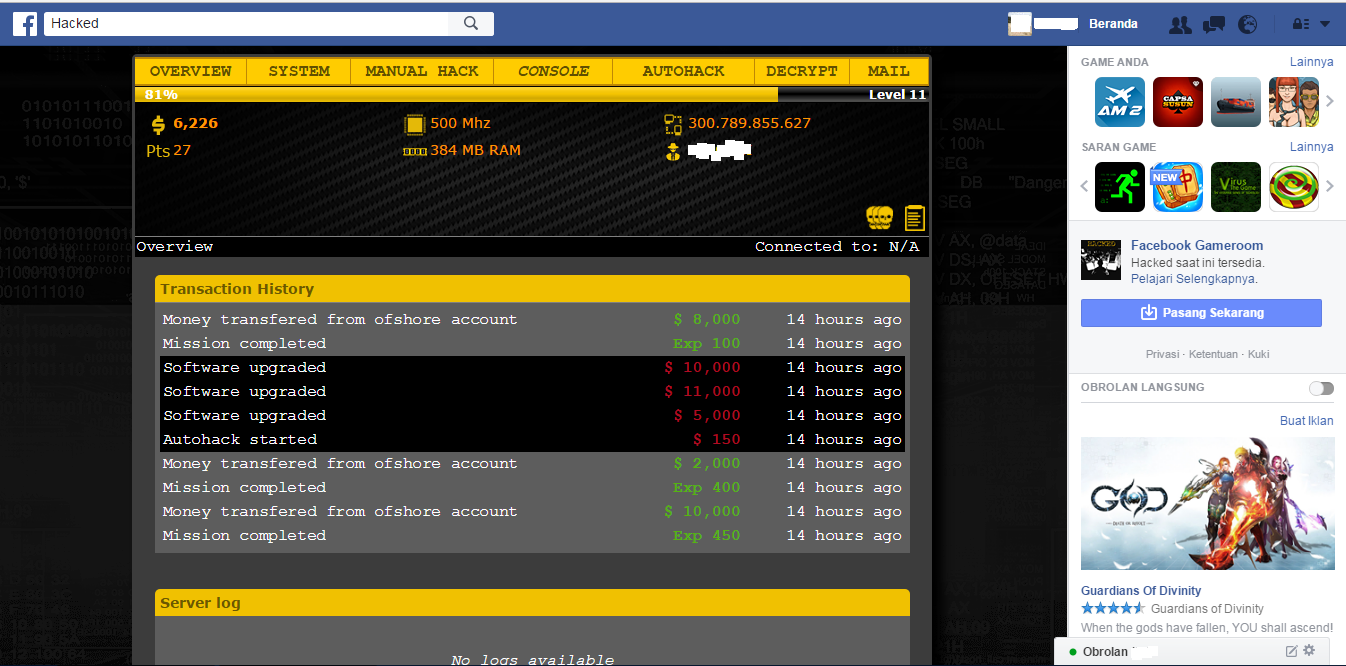Click the hacker agent icon
This screenshot has width=1346, height=666.
(x=673, y=152)
